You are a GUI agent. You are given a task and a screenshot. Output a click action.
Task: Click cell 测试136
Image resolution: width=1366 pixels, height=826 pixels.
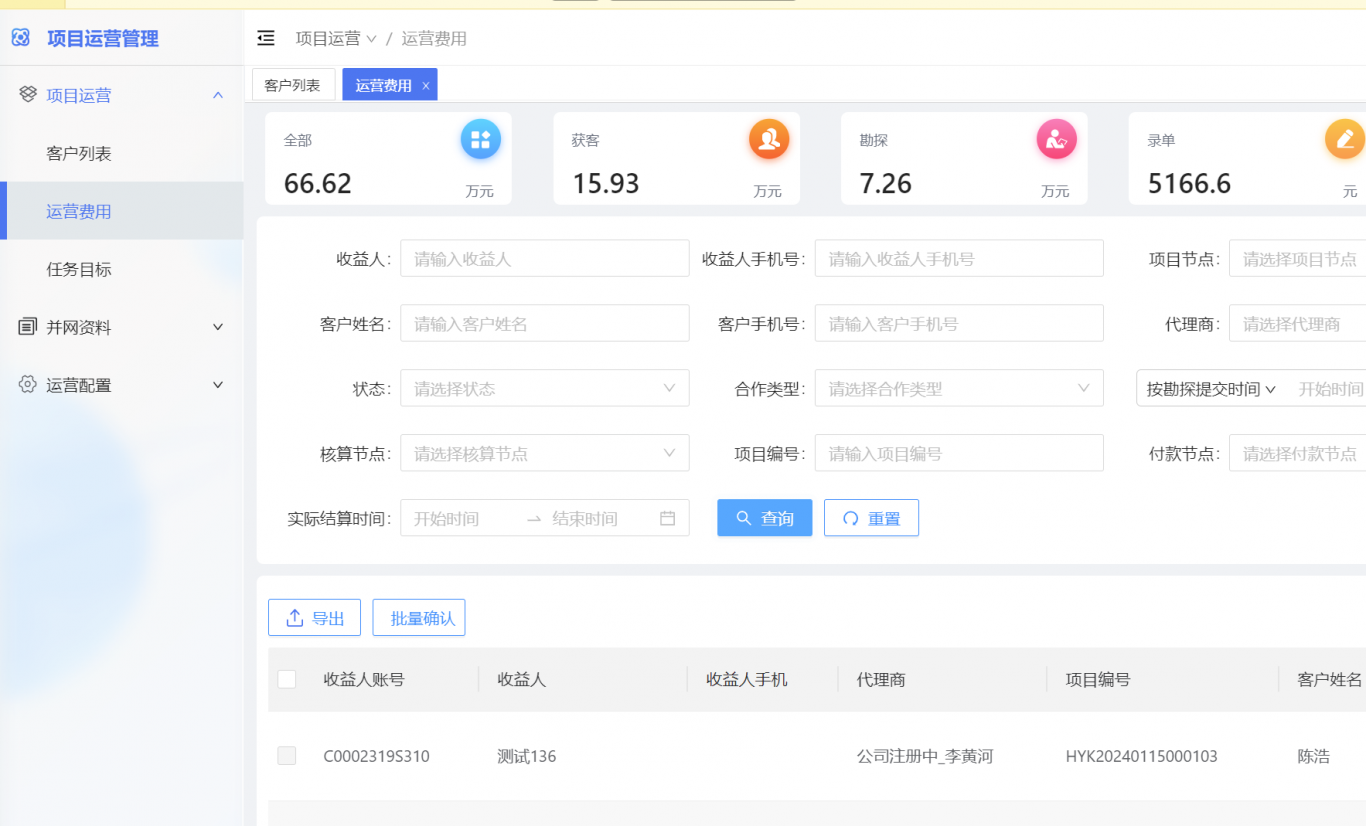[x=527, y=756]
